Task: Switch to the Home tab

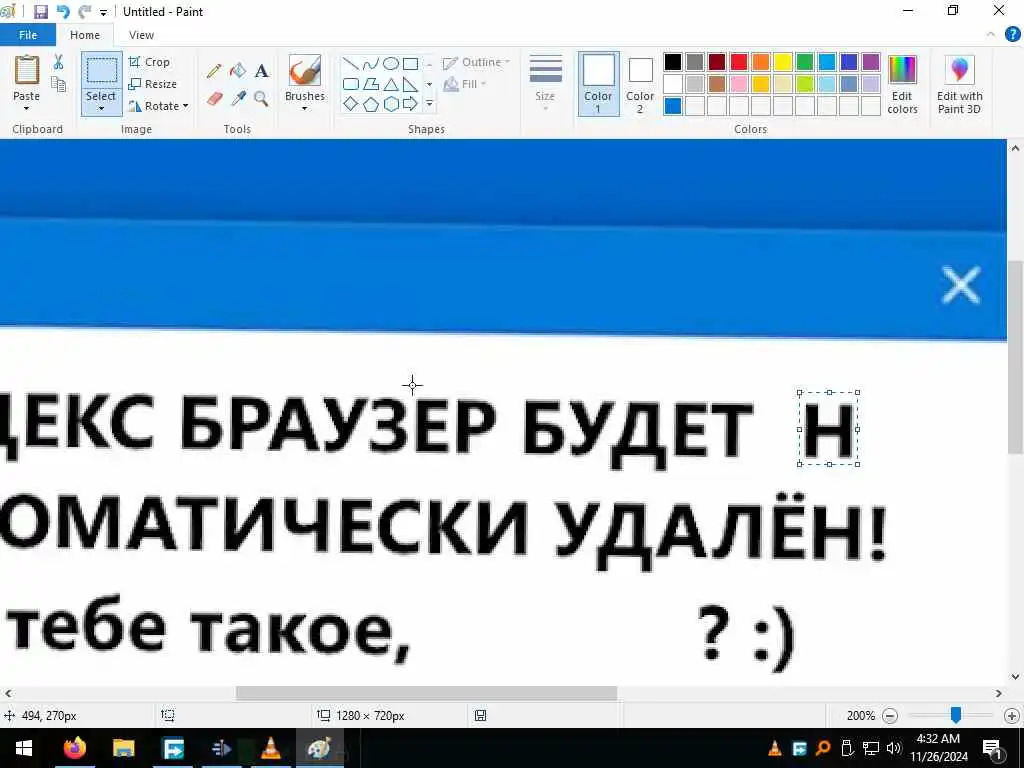Action: 85,35
